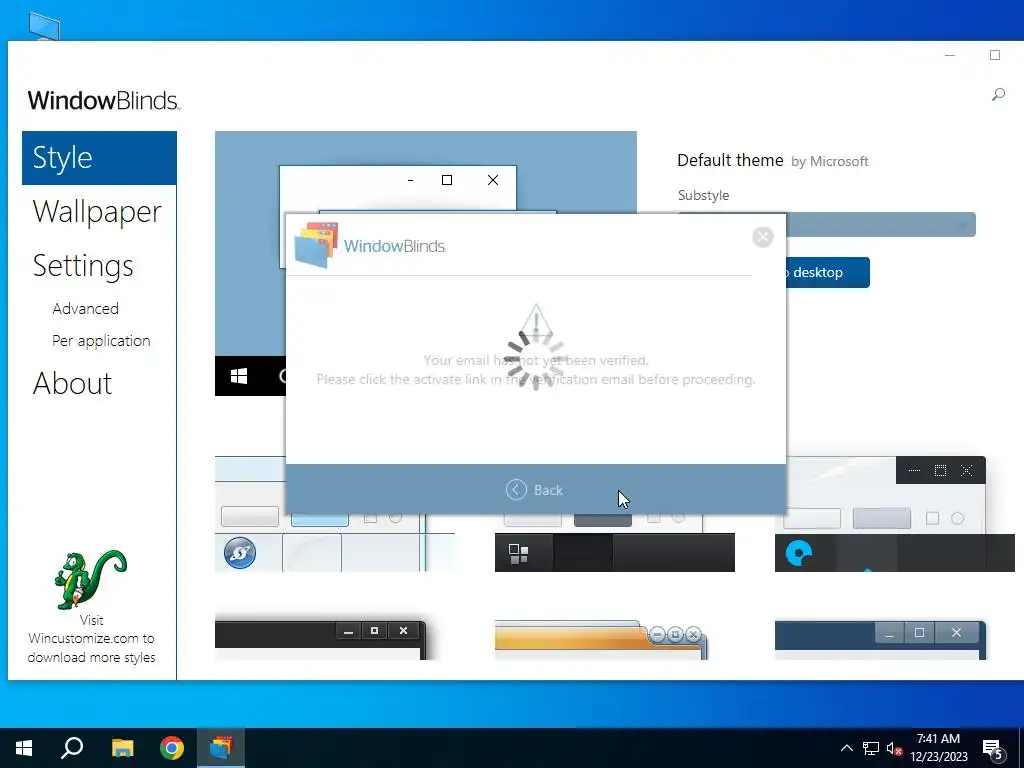Minimize the WindowBlinds main window
The height and width of the screenshot is (768, 1024).
(x=950, y=56)
